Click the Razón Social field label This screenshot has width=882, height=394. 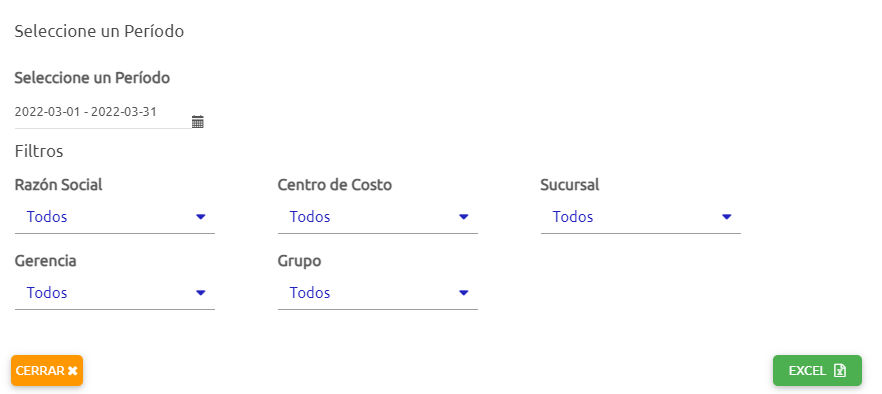click(58, 185)
